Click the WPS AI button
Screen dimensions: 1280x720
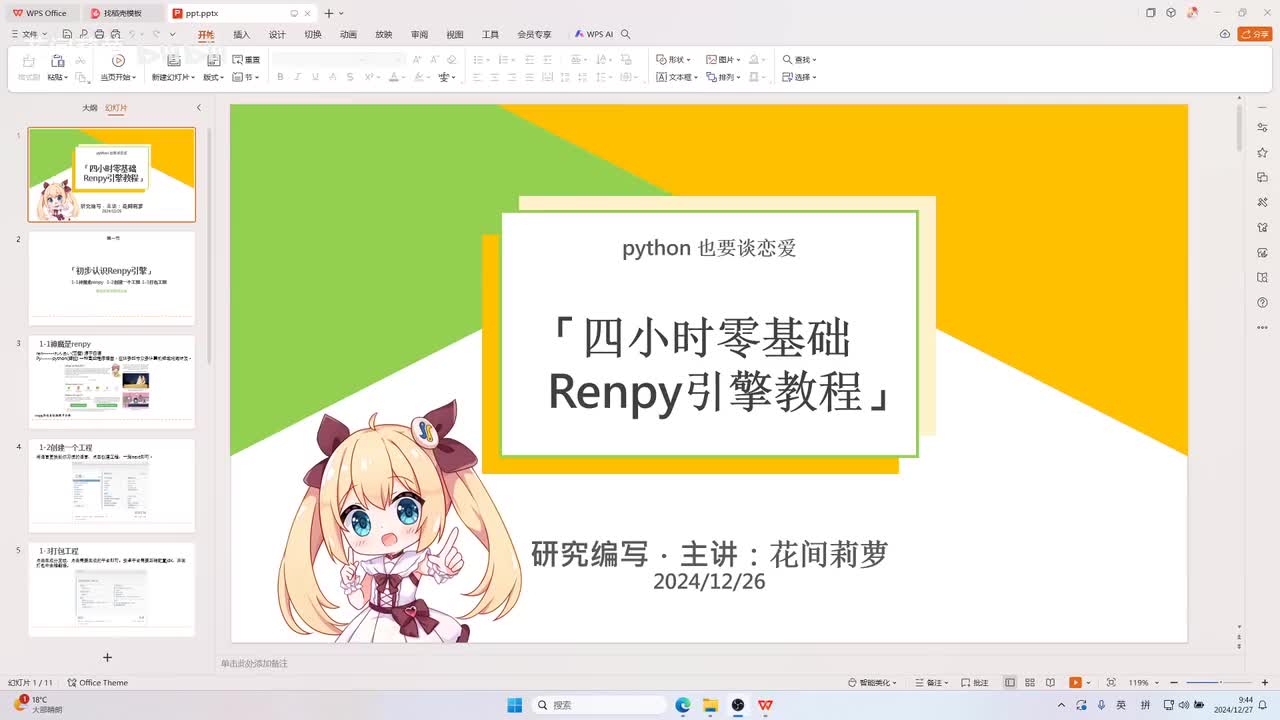pos(594,34)
